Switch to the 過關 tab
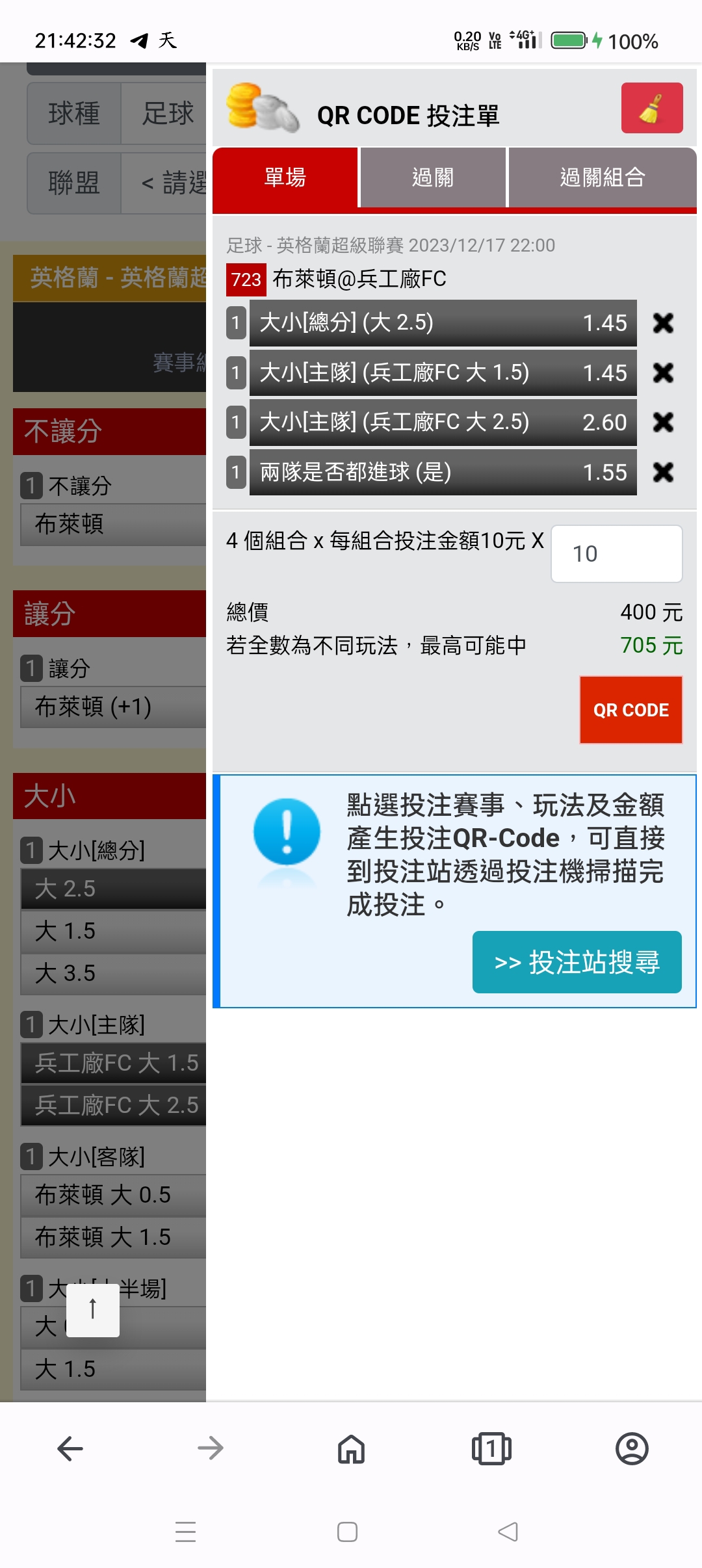Screen dimensions: 702x1568 pyautogui.click(x=433, y=177)
